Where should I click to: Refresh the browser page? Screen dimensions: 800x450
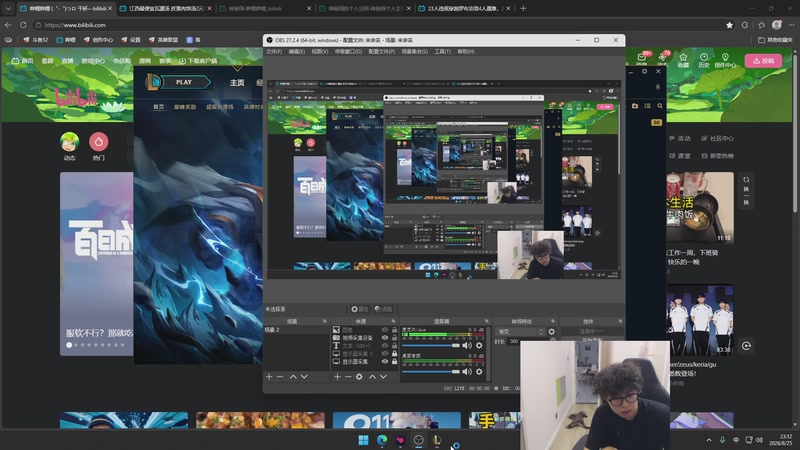(23, 24)
